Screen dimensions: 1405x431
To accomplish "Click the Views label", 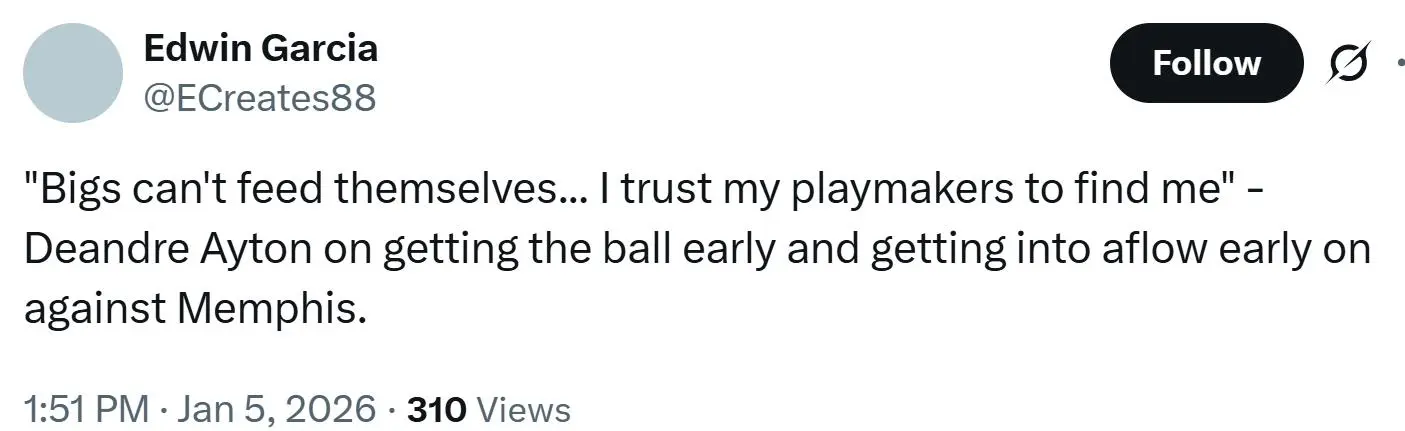I will (x=525, y=409).
